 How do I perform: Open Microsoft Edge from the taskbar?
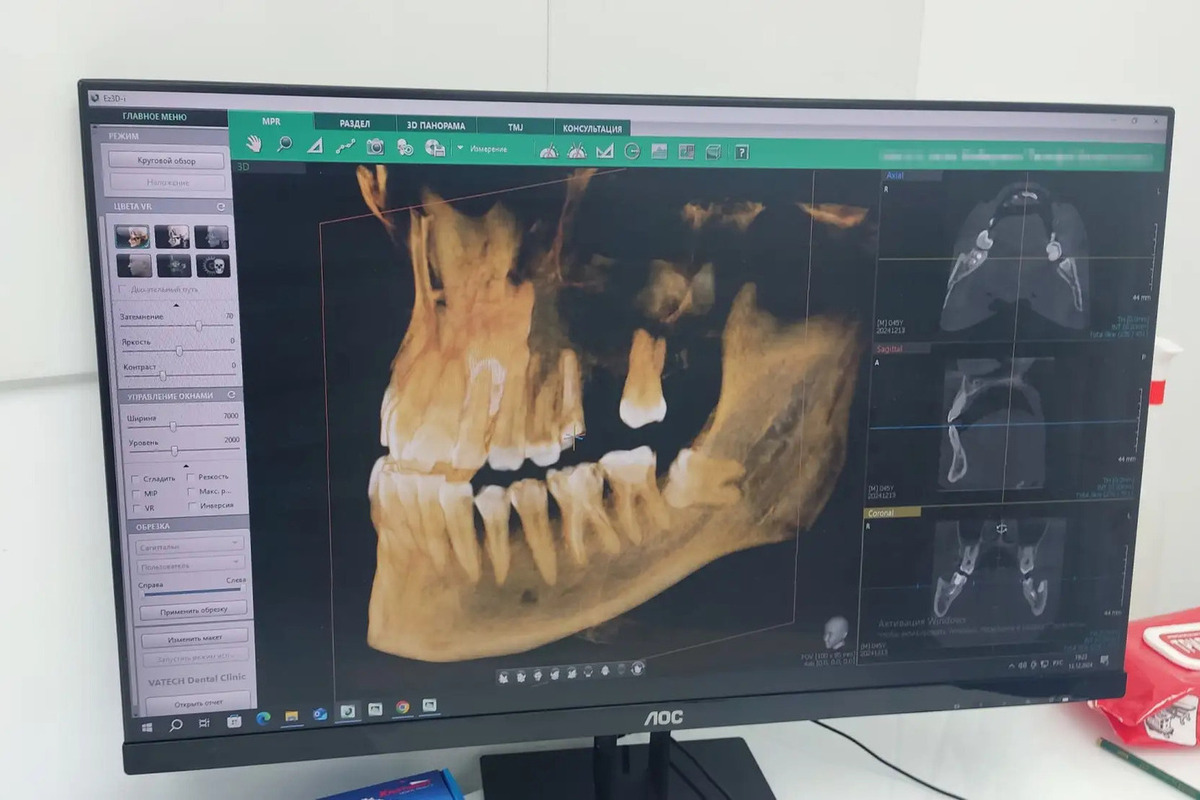(x=263, y=716)
